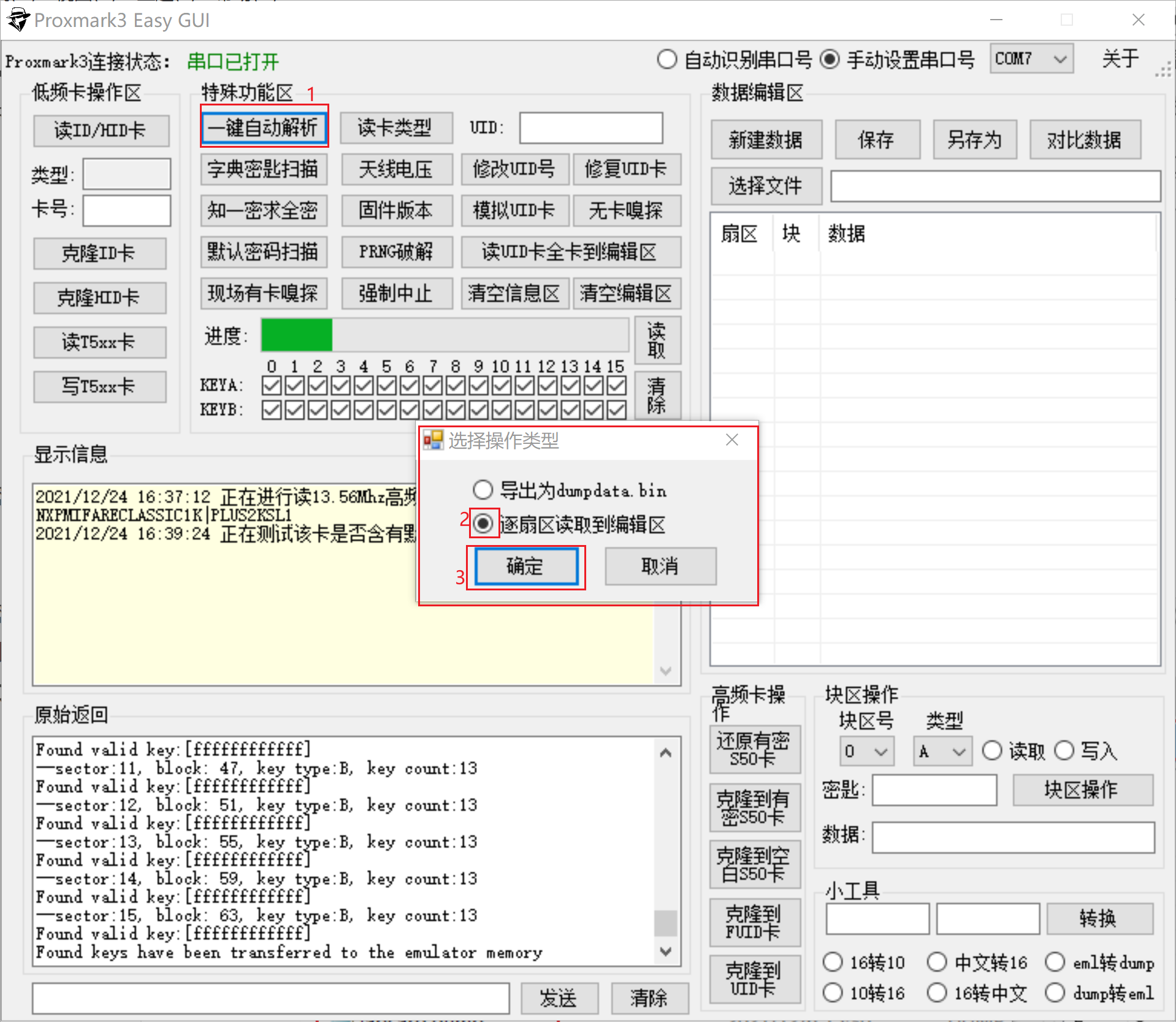
Task: Click the raw command input box
Action: click(270, 998)
